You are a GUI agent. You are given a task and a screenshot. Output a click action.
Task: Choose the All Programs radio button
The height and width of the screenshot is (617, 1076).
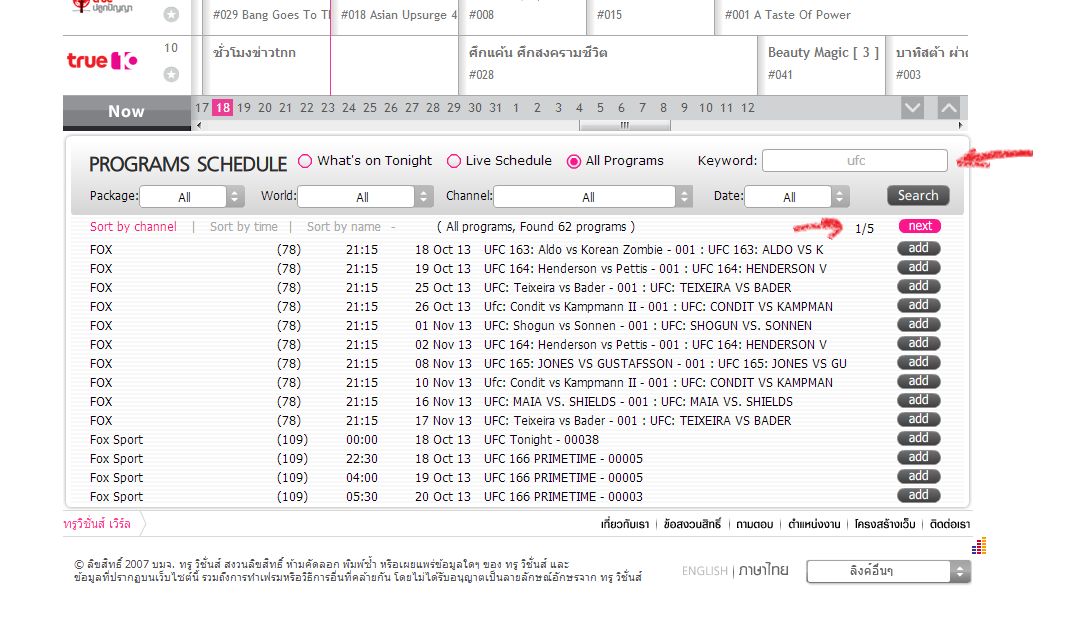[574, 161]
